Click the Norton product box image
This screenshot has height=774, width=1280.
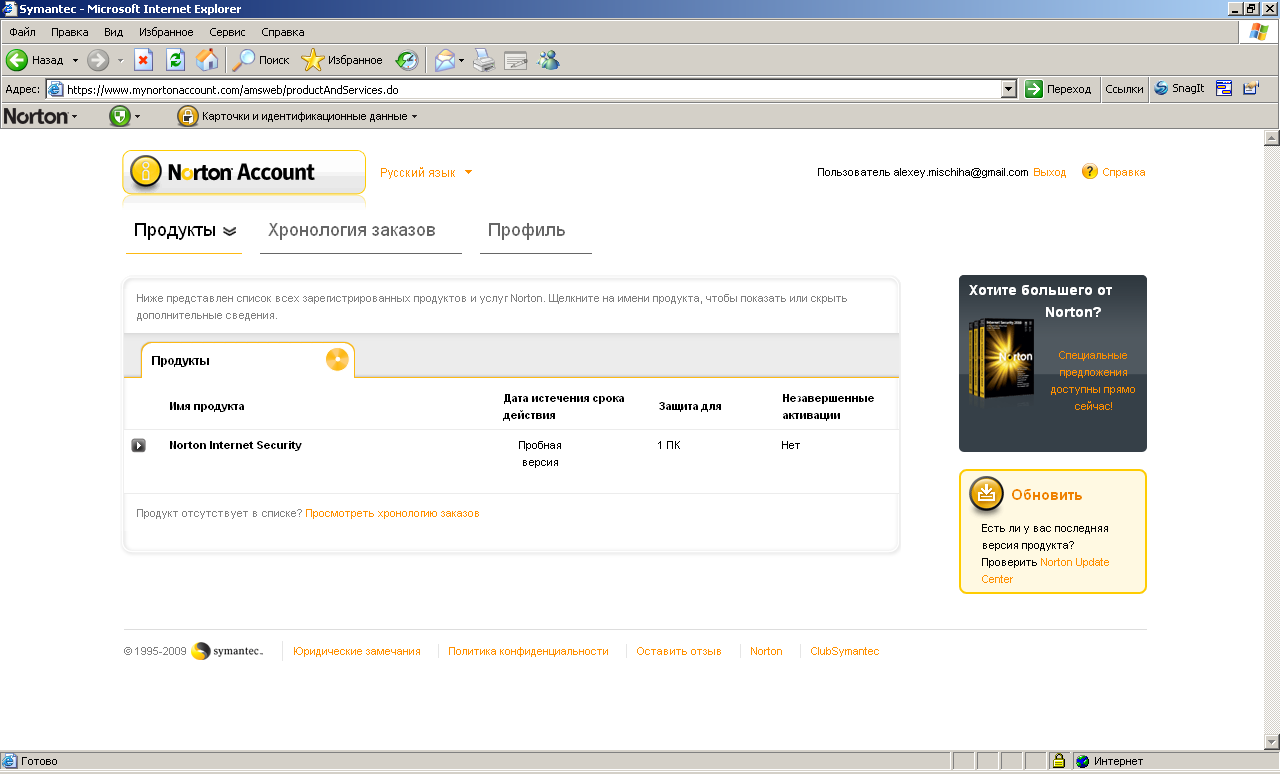[x=1001, y=362]
